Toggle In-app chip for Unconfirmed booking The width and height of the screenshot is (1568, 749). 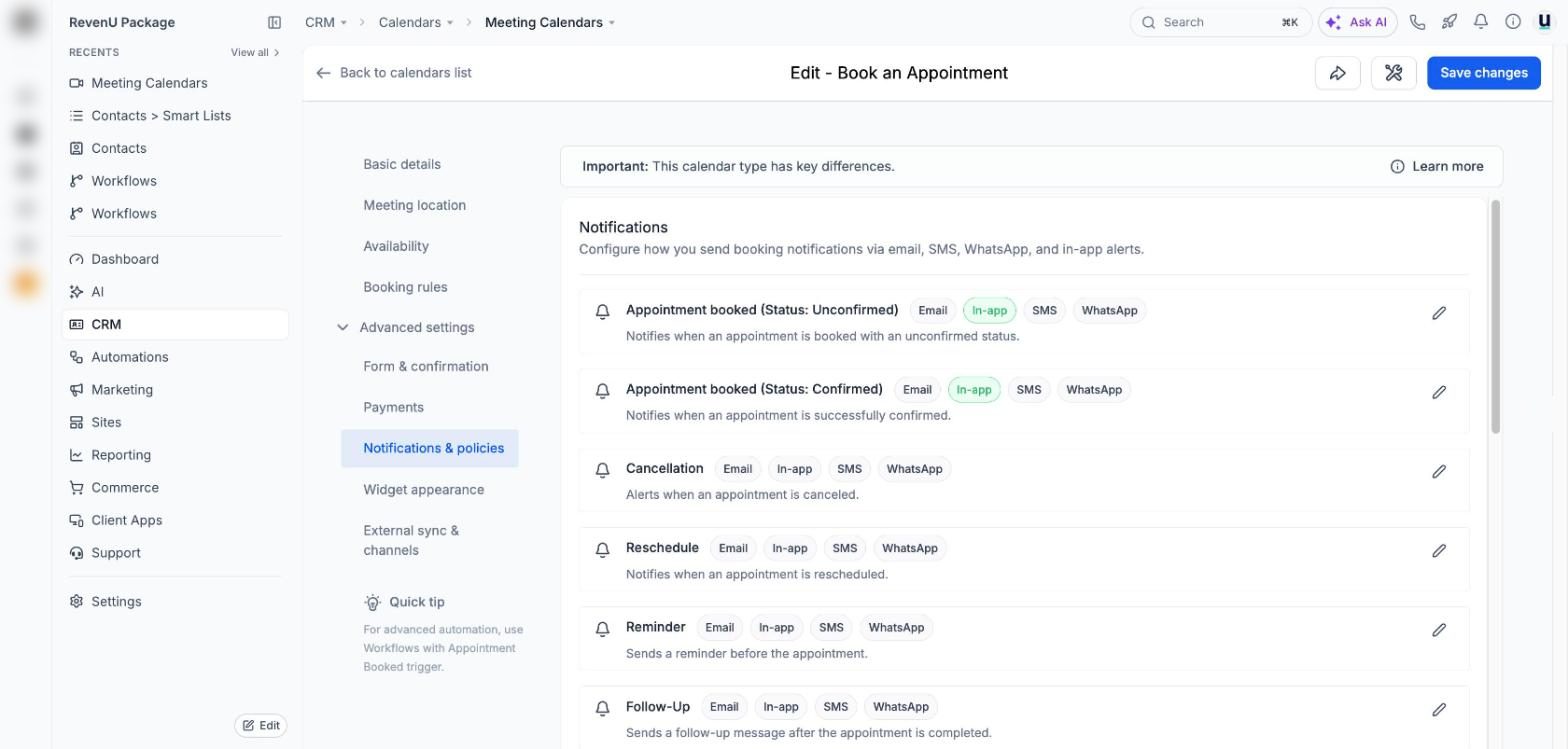(x=990, y=310)
